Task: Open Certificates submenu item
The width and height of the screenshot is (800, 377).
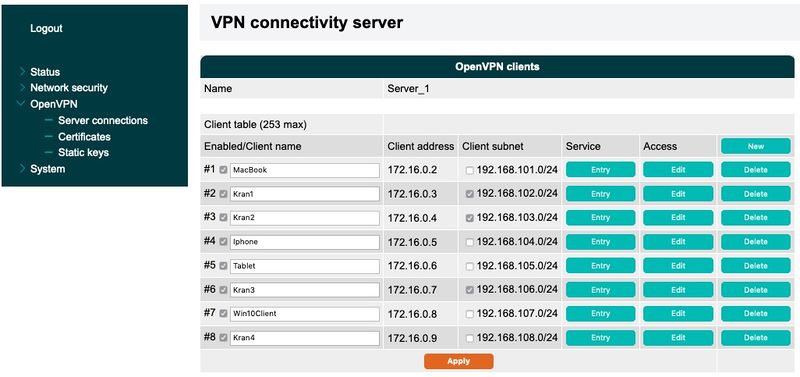Action: [84, 137]
